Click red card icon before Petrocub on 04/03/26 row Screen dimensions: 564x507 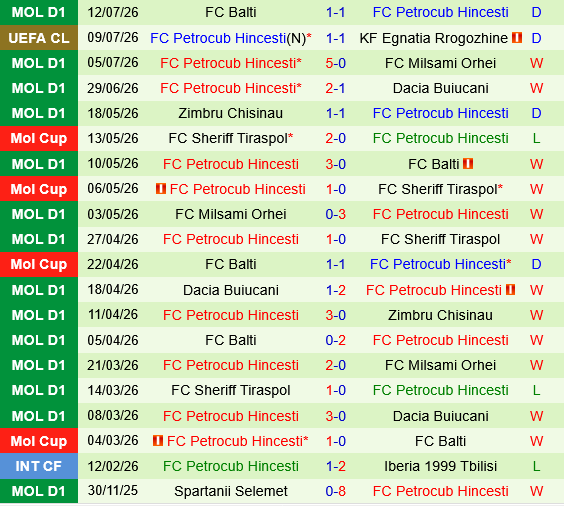158,441
